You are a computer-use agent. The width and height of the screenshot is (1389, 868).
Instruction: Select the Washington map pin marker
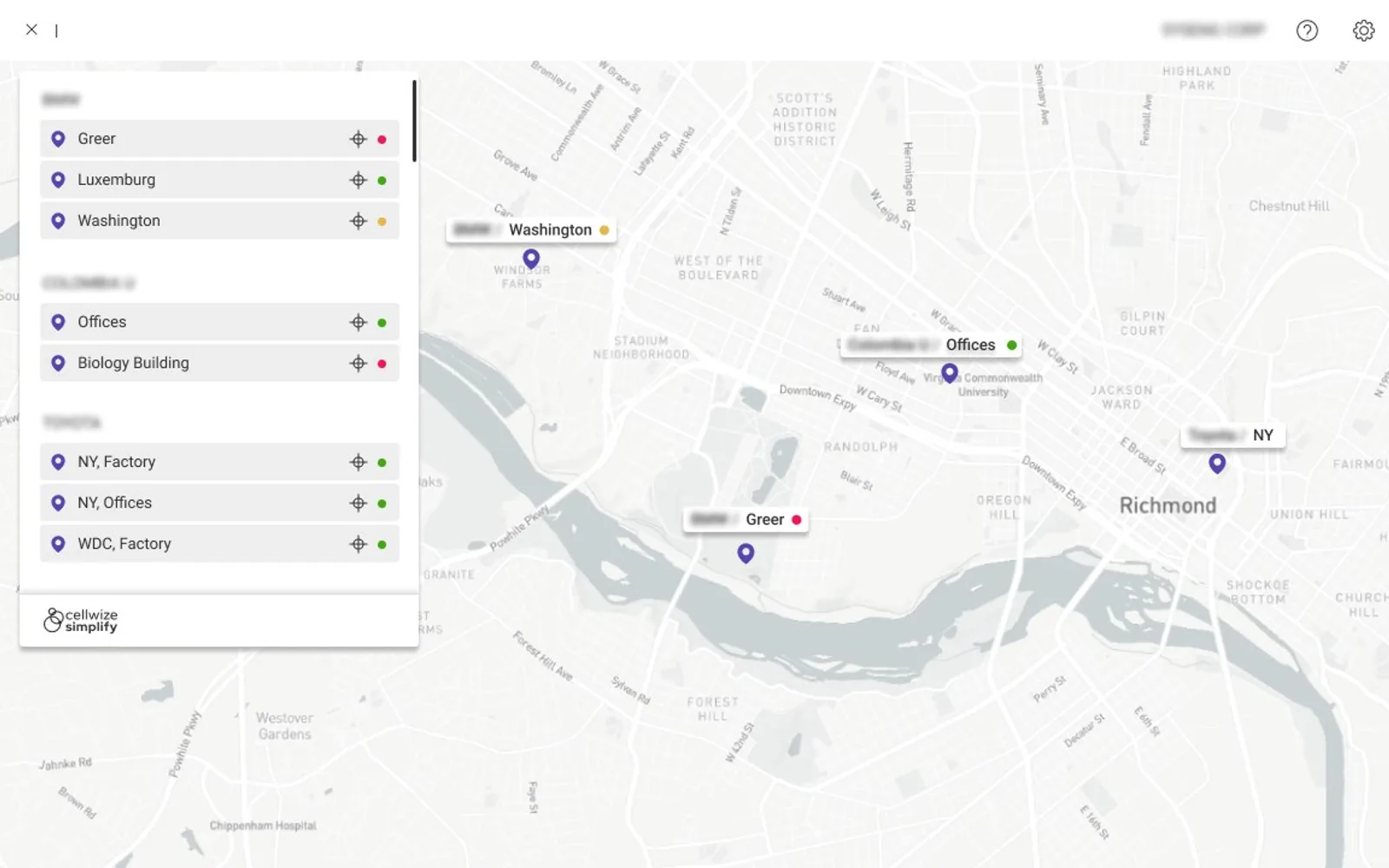531,259
